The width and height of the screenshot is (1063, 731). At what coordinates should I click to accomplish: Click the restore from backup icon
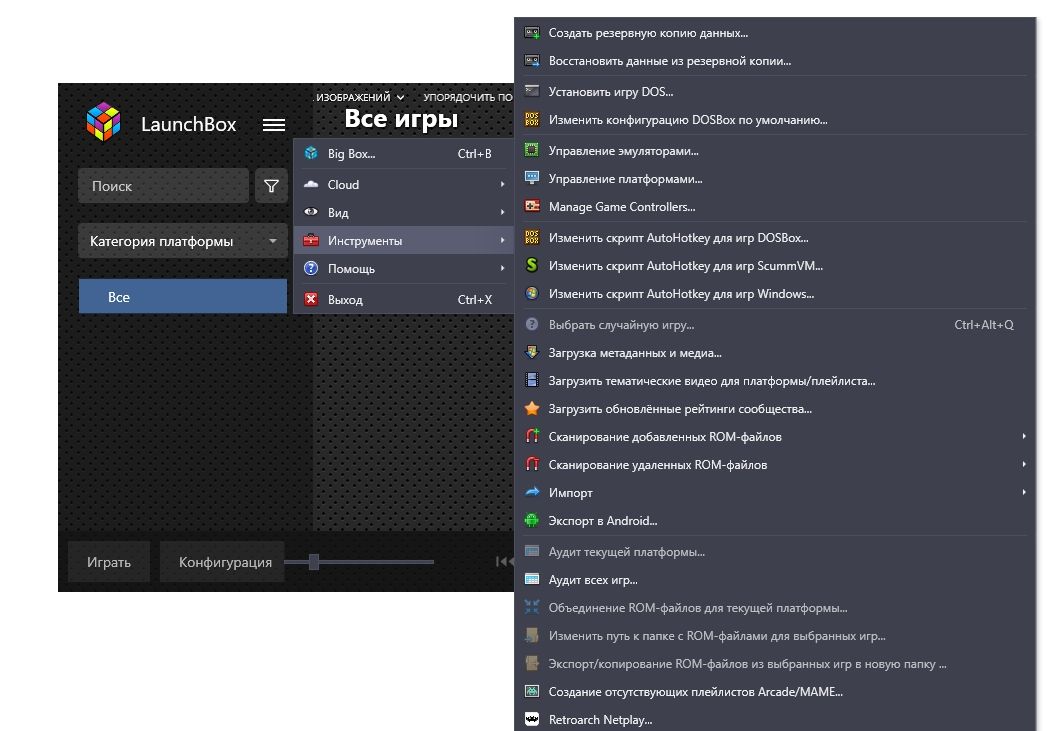click(532, 61)
